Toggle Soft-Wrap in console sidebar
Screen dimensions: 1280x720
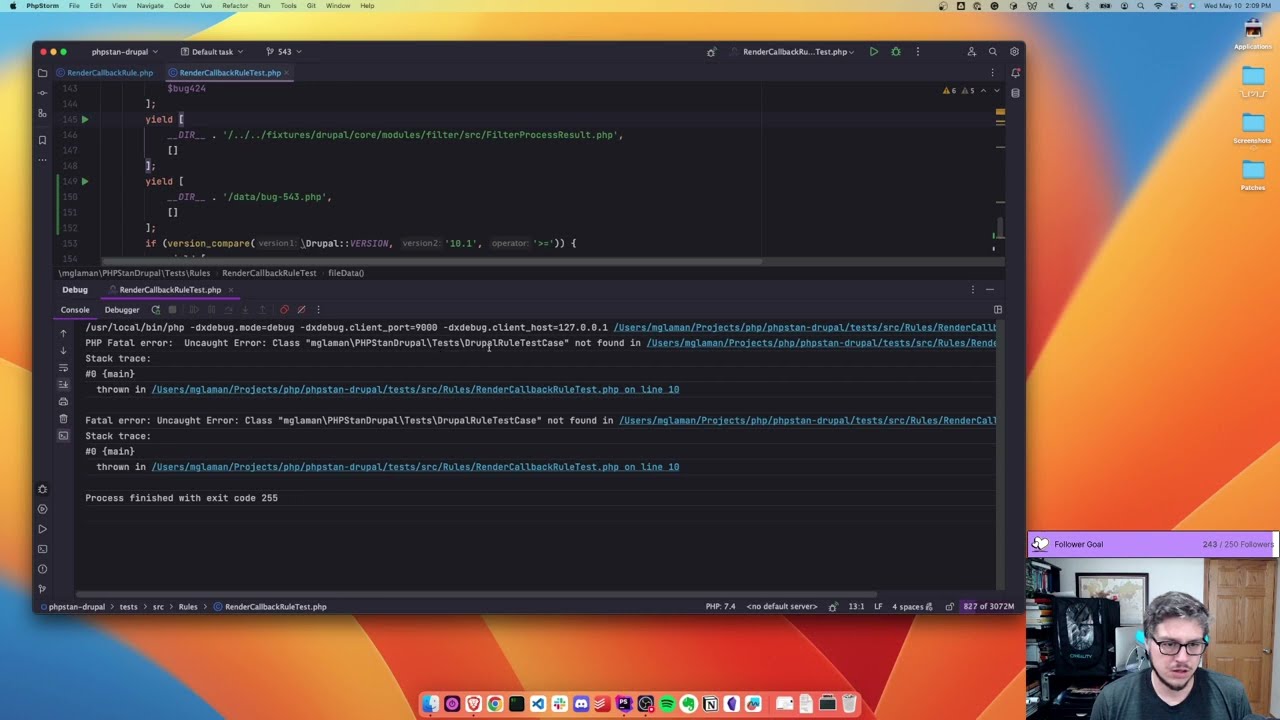click(63, 367)
